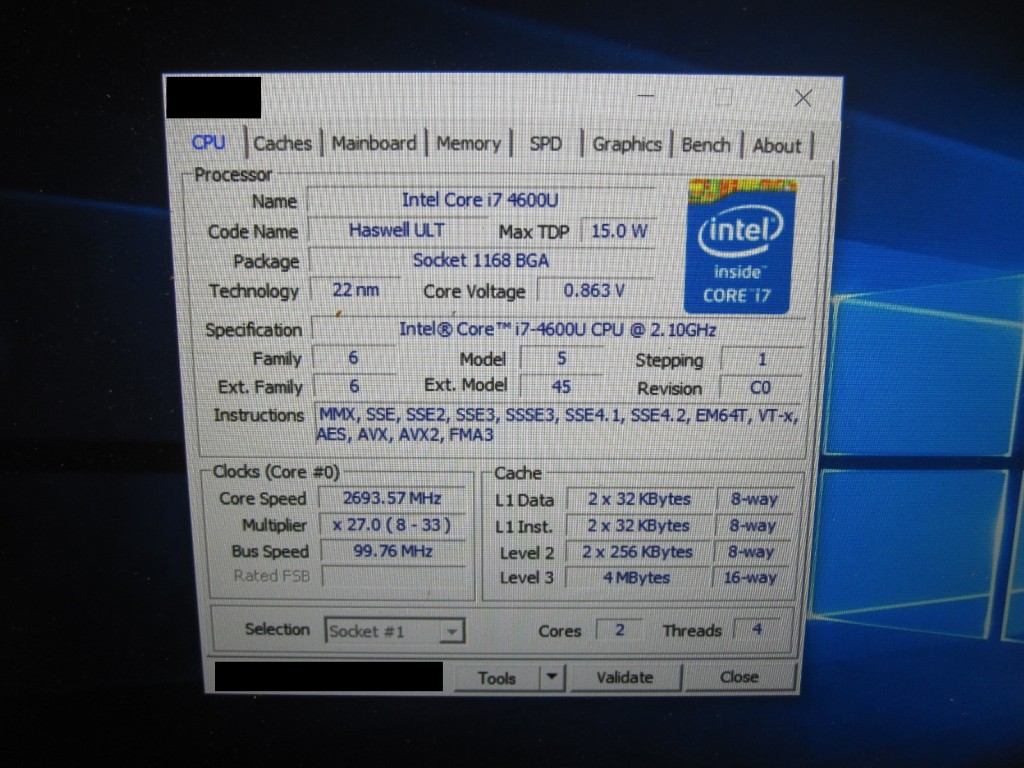Open the Graphics tab
This screenshot has width=1024, height=768.
[x=626, y=144]
